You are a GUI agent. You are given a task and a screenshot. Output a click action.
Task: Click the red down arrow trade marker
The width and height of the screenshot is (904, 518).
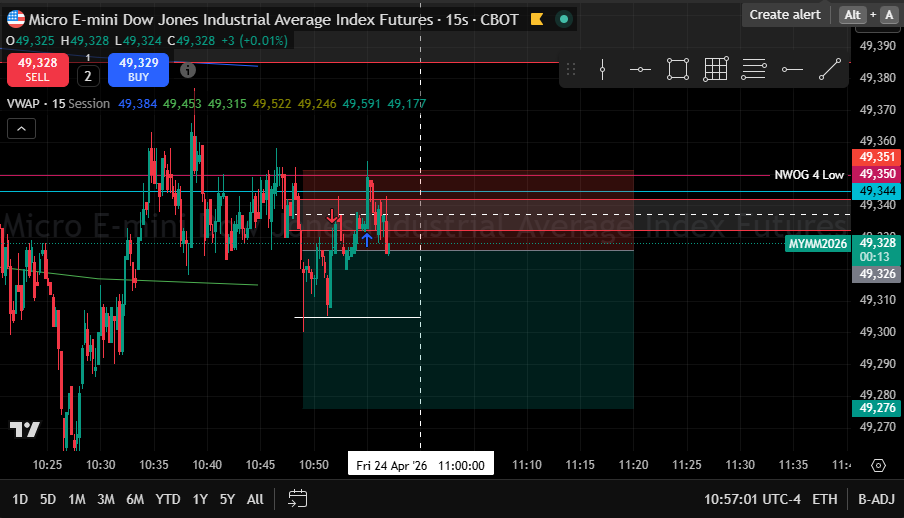point(332,216)
